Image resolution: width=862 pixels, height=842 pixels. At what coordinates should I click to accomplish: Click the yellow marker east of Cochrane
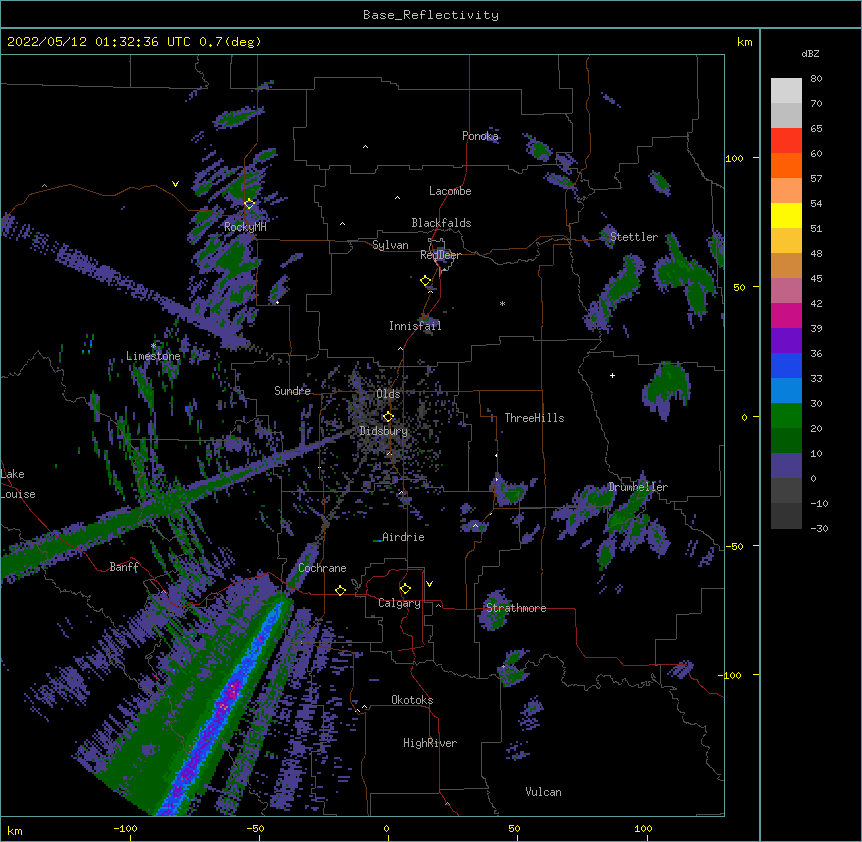tap(340, 590)
